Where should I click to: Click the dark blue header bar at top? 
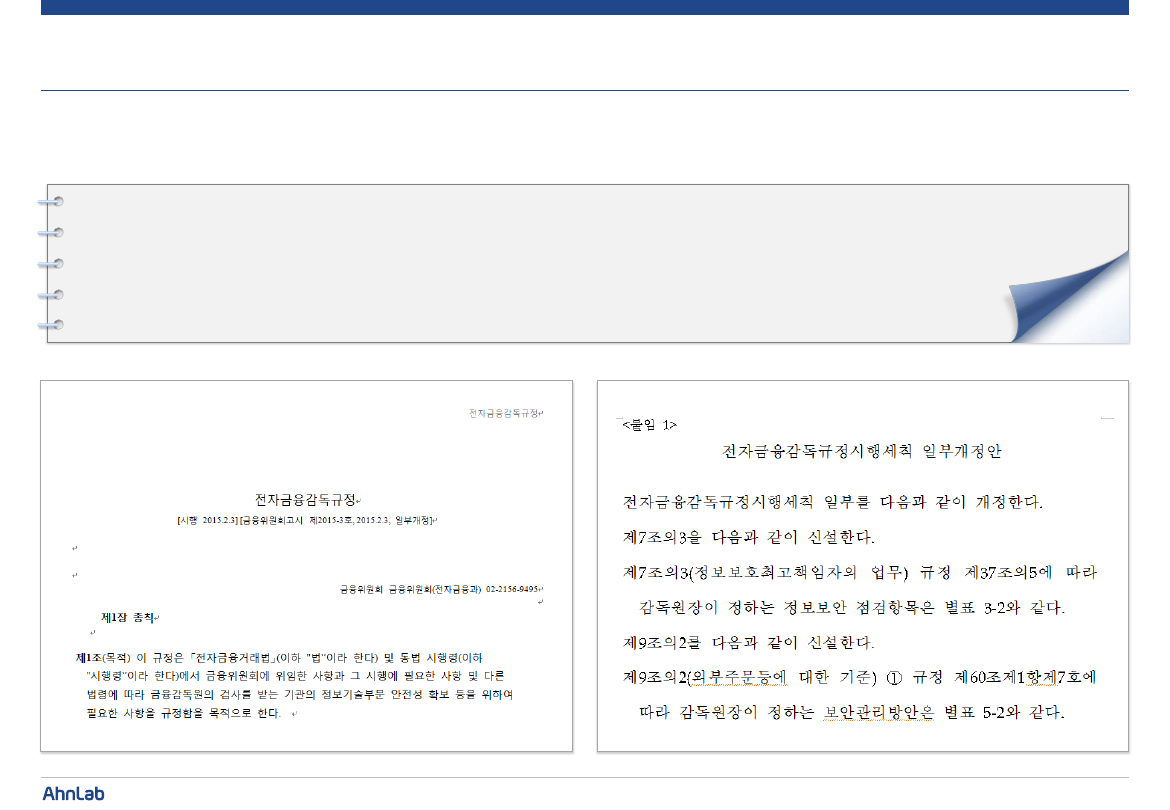[x=584, y=7]
